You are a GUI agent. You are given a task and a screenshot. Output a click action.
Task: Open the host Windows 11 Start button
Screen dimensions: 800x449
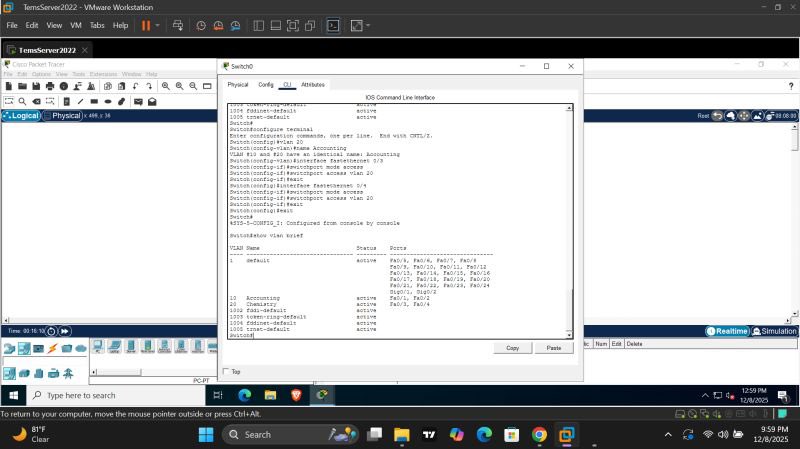point(206,435)
